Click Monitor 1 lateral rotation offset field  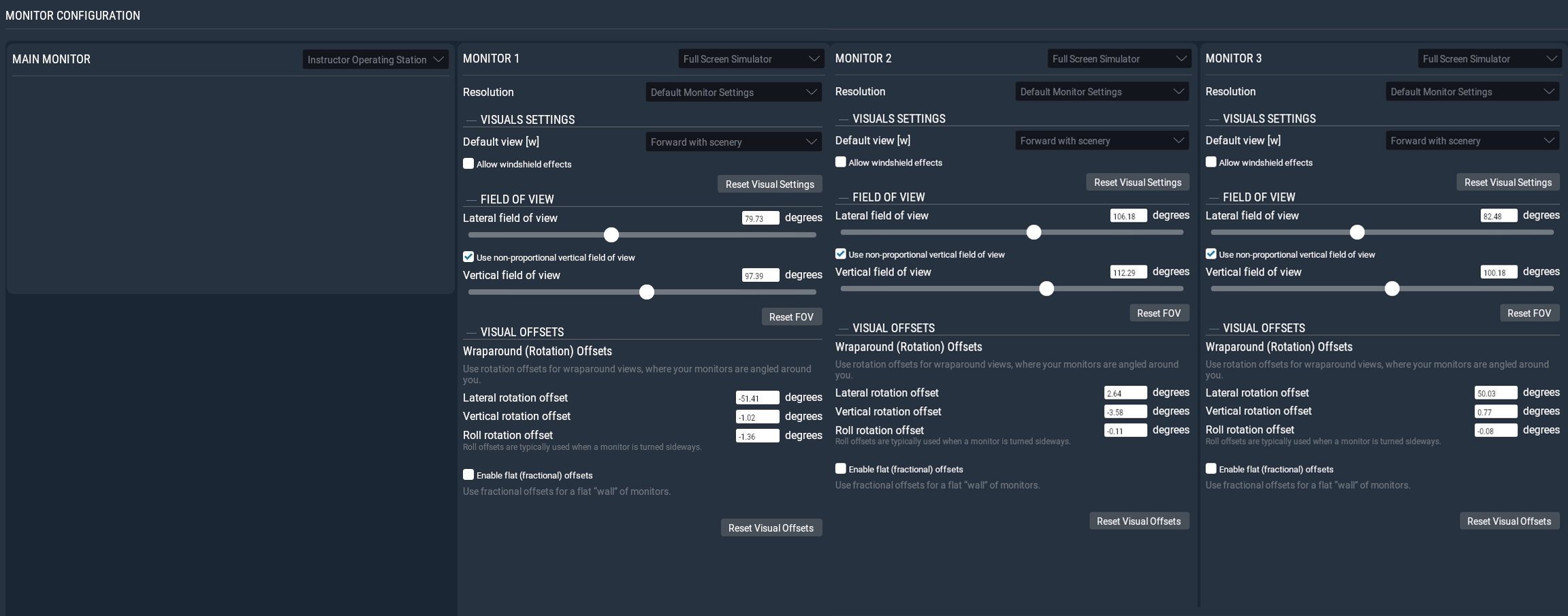757,398
